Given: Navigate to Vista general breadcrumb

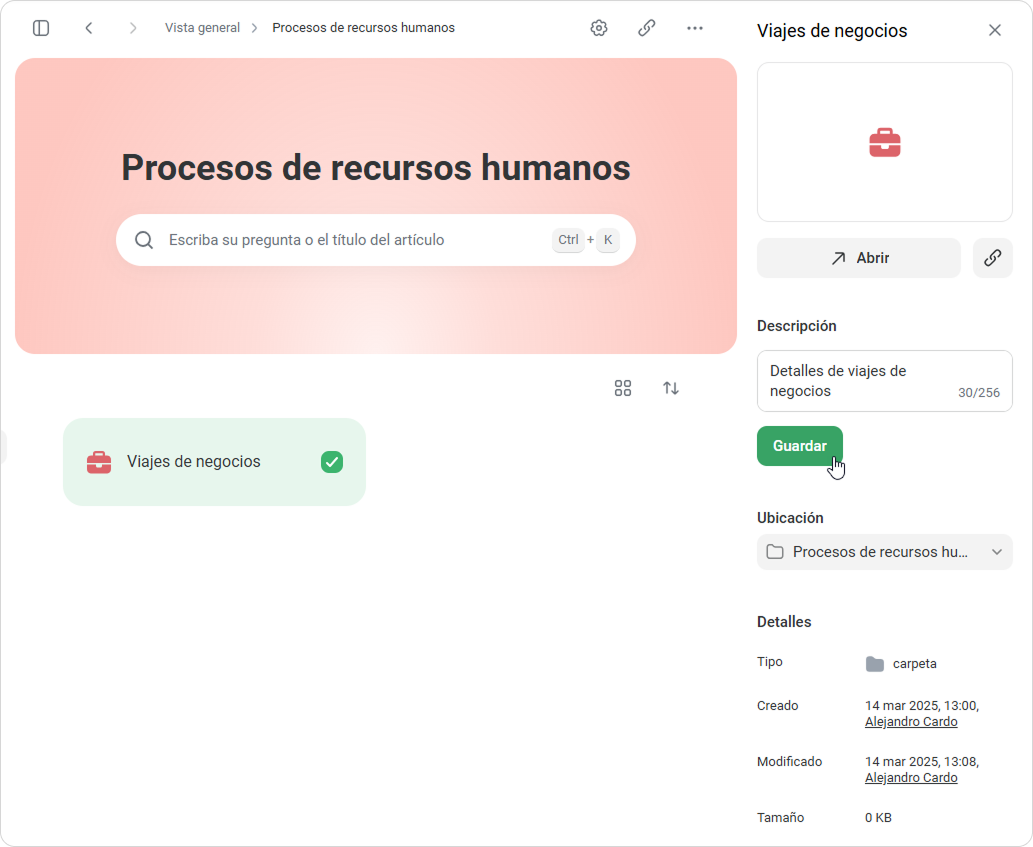Looking at the screenshot, I should 202,28.
